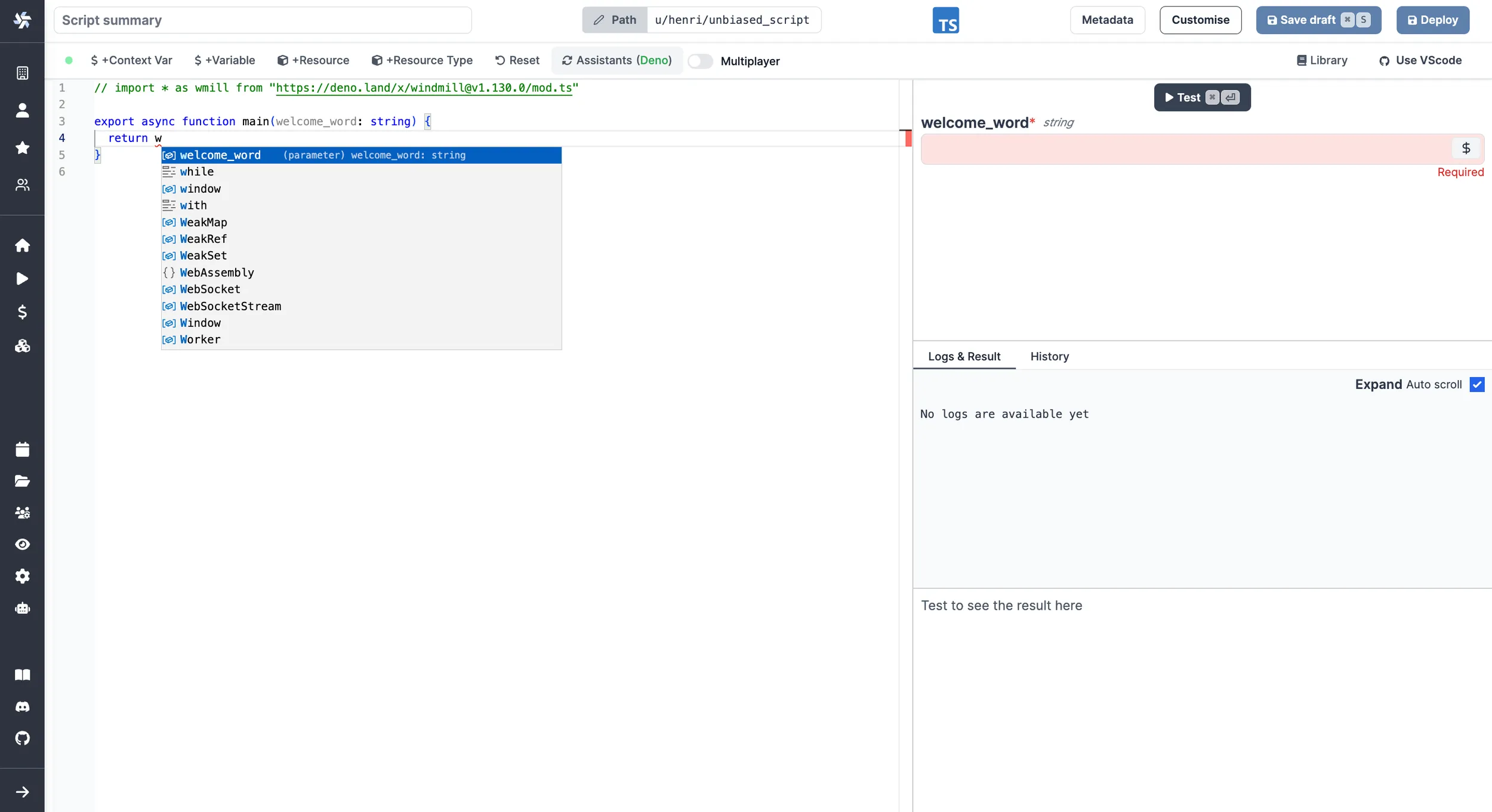Screen dimensions: 1492x812
Task: Open Schedules from the sidebar
Action: tap(22, 449)
